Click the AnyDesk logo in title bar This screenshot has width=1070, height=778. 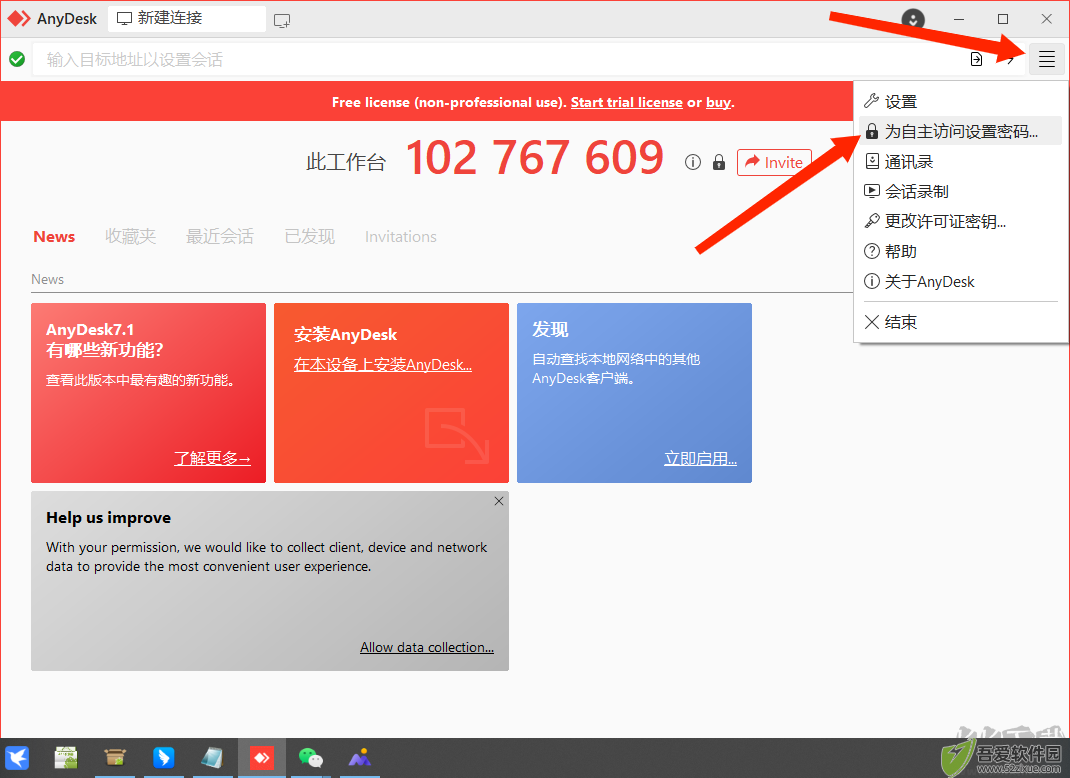point(18,18)
